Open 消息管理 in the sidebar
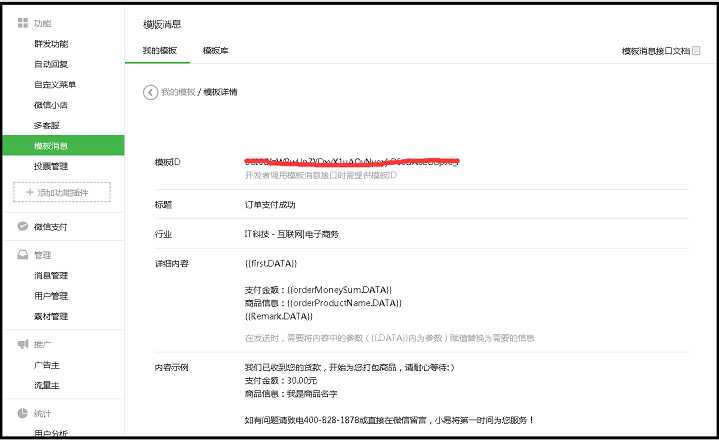 pyautogui.click(x=51, y=275)
